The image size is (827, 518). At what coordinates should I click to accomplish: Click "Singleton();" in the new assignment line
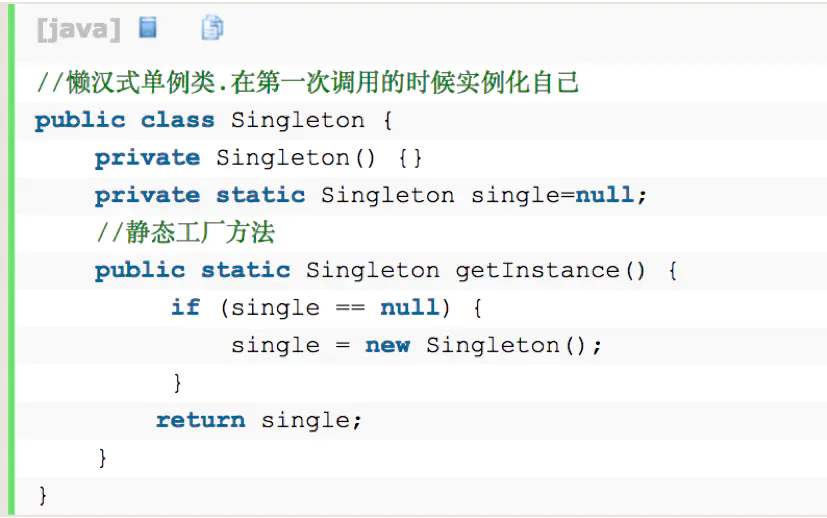point(514,346)
